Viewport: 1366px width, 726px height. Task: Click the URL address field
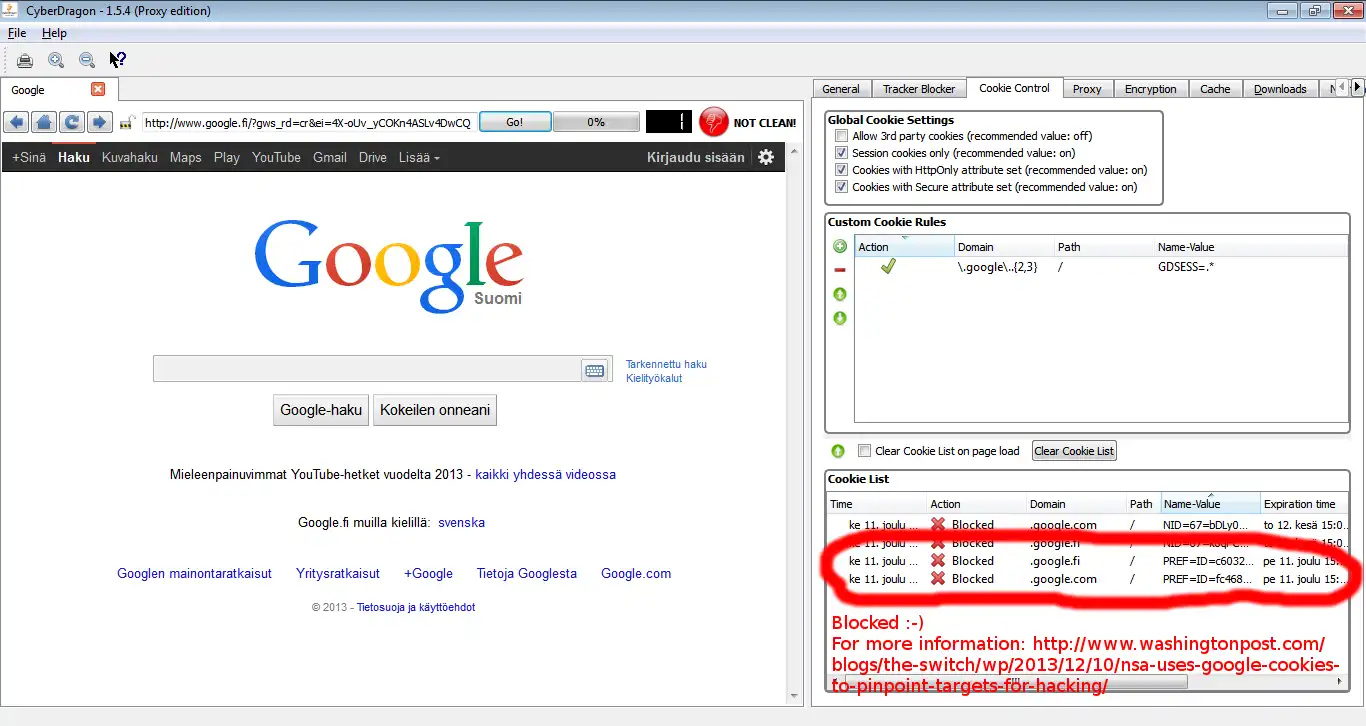pyautogui.click(x=308, y=123)
